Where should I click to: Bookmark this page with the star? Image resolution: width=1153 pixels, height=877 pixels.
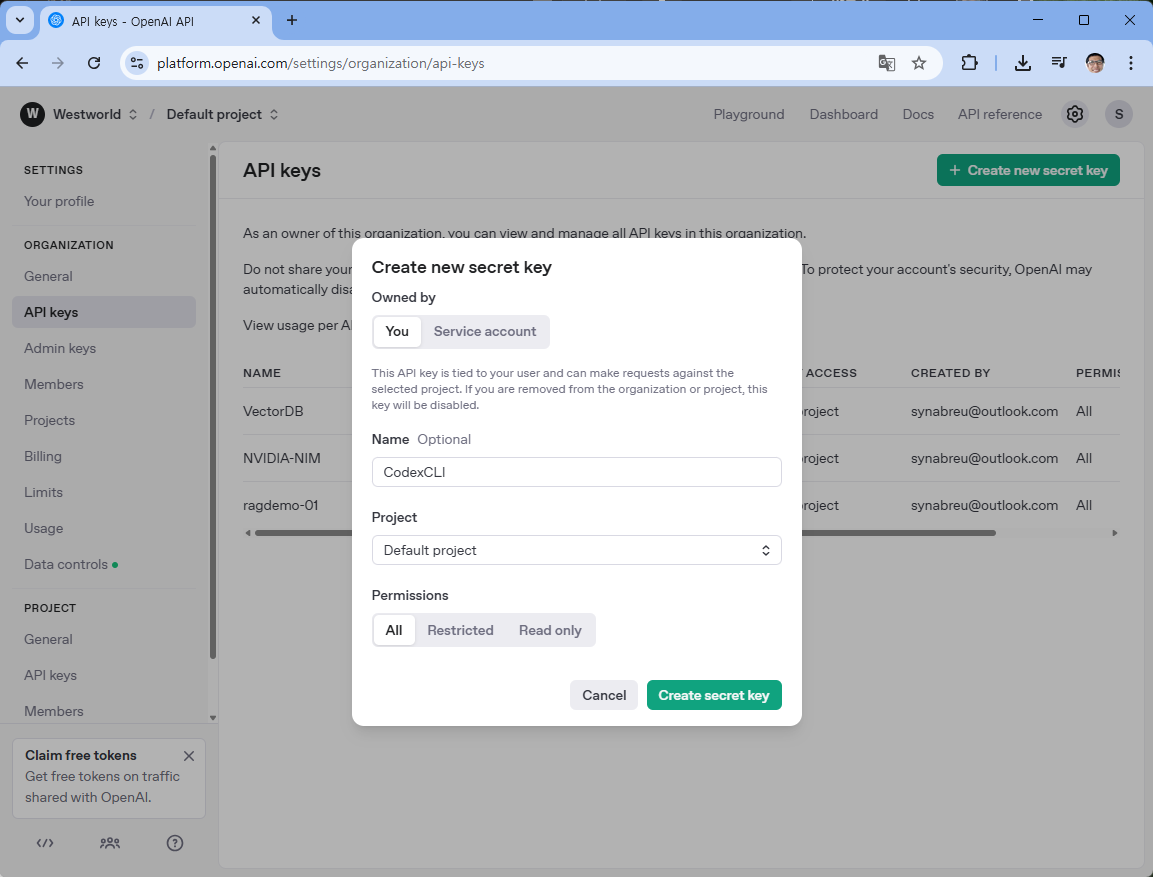click(918, 63)
